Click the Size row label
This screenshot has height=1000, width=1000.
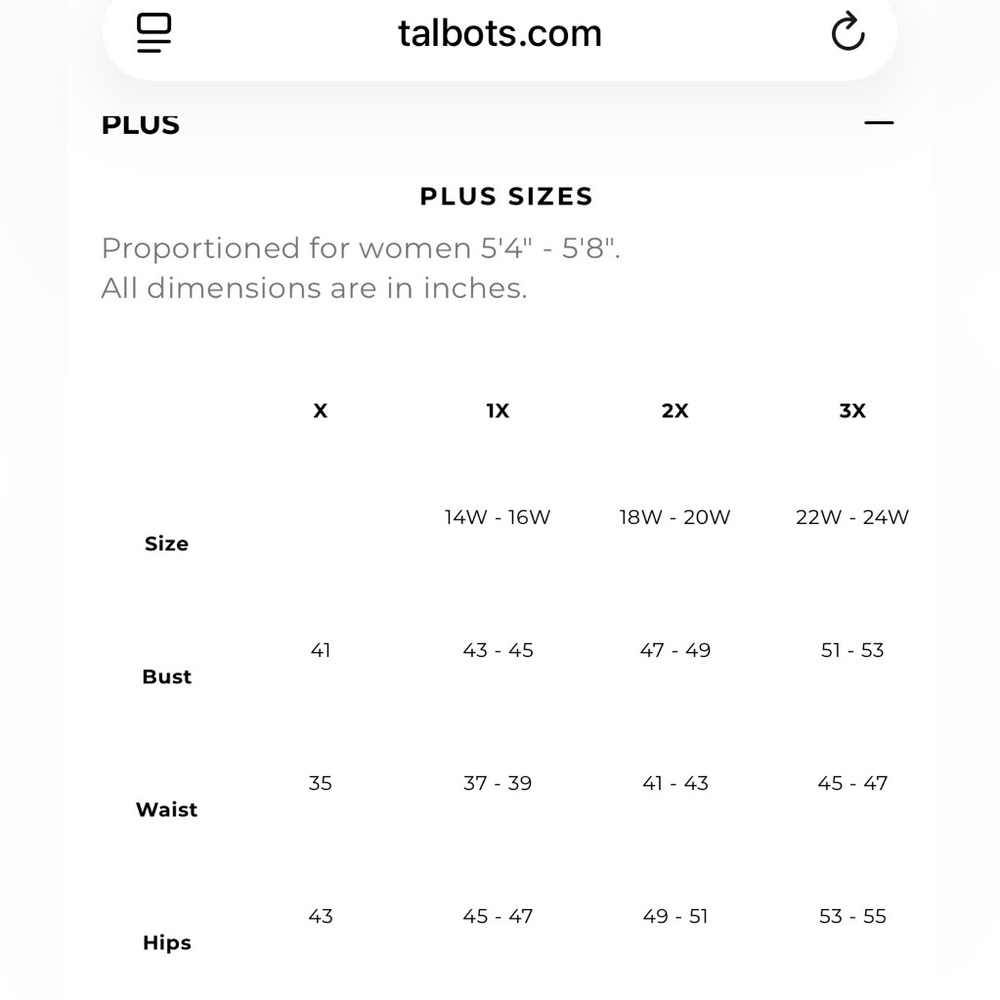166,544
